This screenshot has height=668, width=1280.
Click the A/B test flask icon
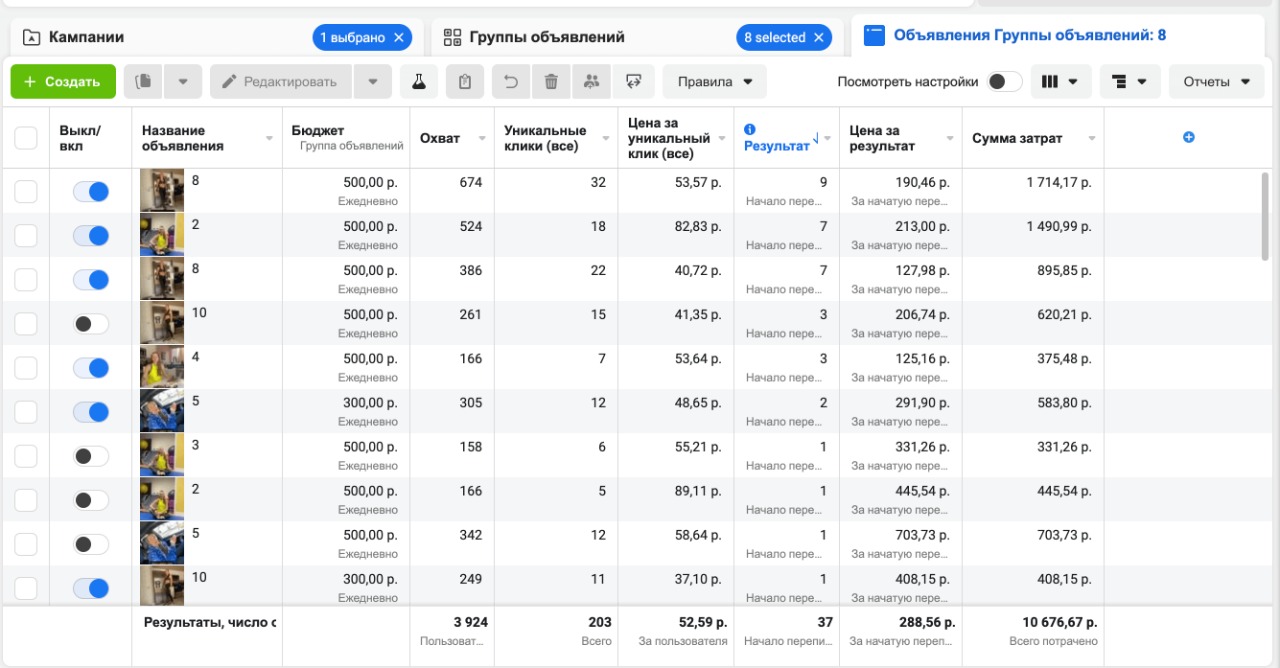coord(418,82)
